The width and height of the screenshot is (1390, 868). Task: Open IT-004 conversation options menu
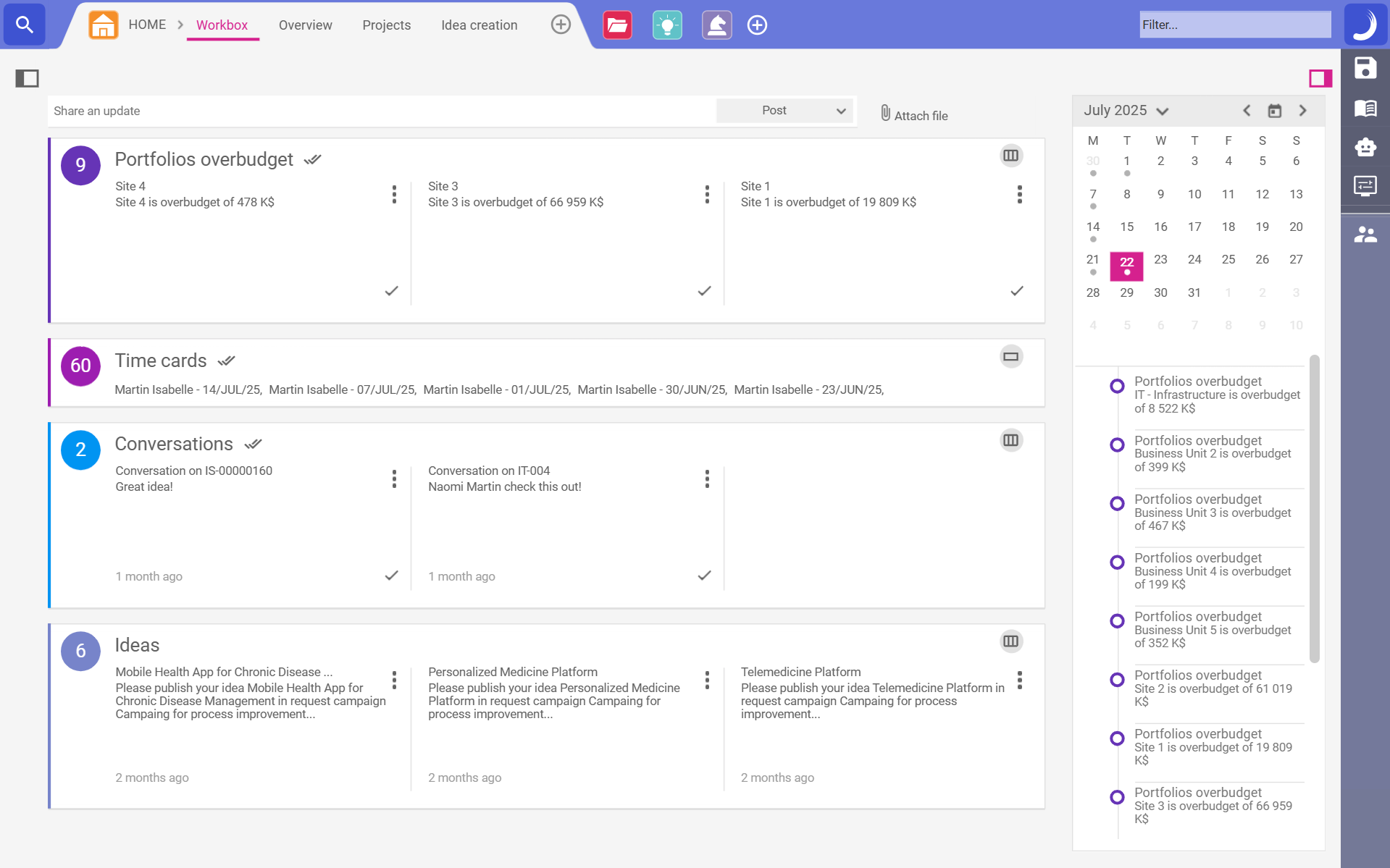[707, 479]
